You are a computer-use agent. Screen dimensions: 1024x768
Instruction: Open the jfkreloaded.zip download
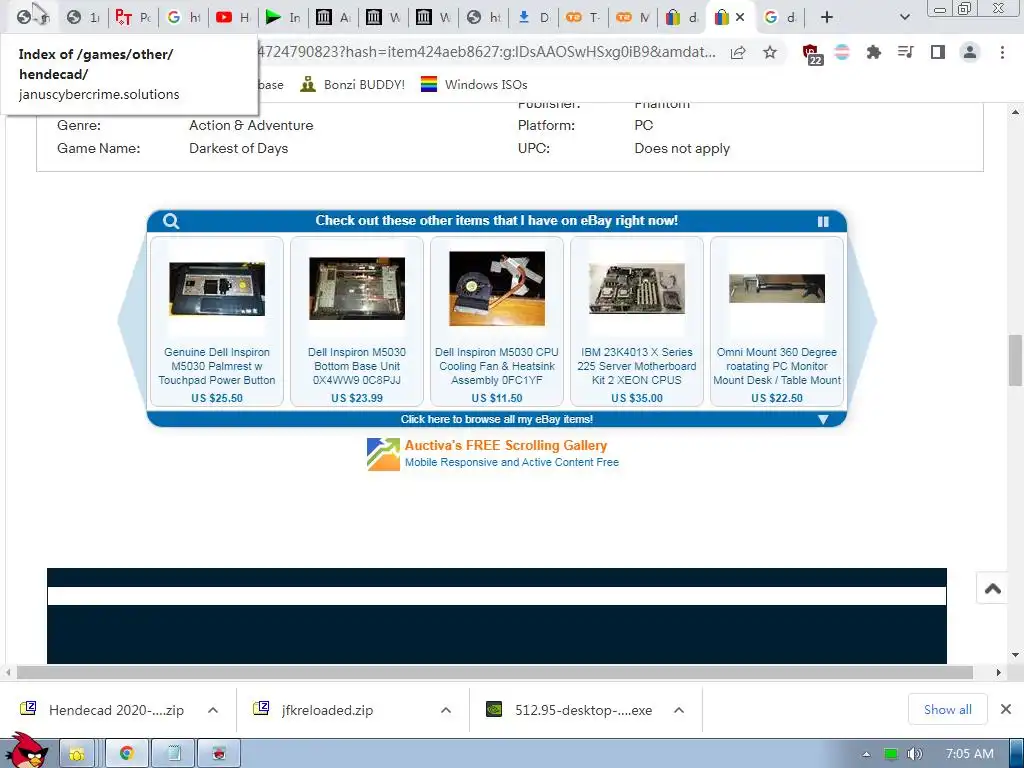coord(315,710)
